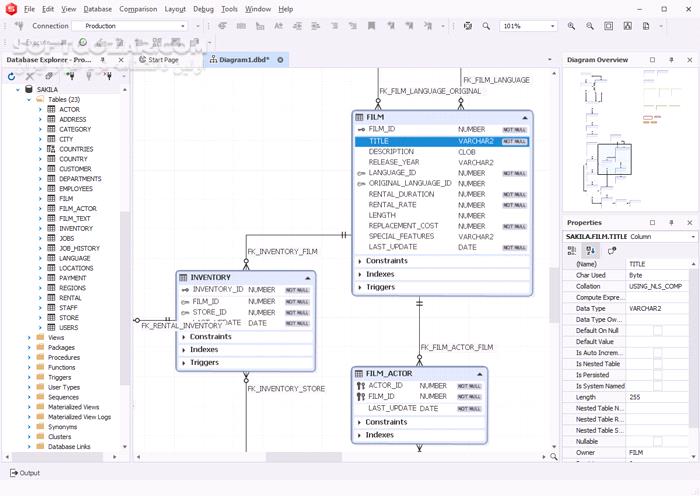Click the search magnifier at diagram's bottom-right corner
The image size is (700, 496).
[554, 457]
